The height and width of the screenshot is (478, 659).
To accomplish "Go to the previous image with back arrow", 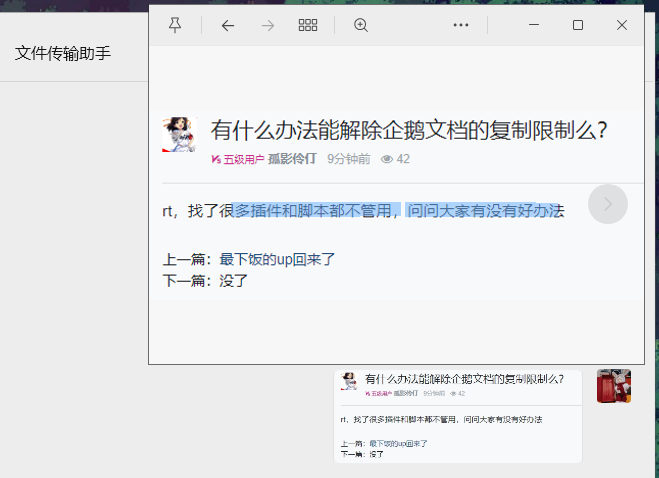I will coord(227,26).
